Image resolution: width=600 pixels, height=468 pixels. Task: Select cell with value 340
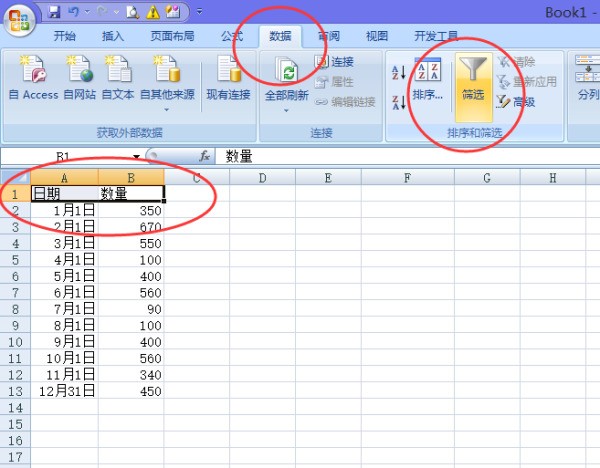[131, 374]
